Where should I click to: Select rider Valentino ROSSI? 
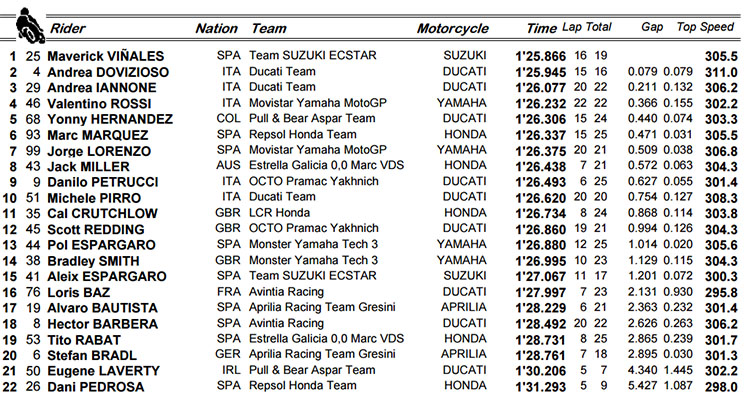(x=99, y=104)
